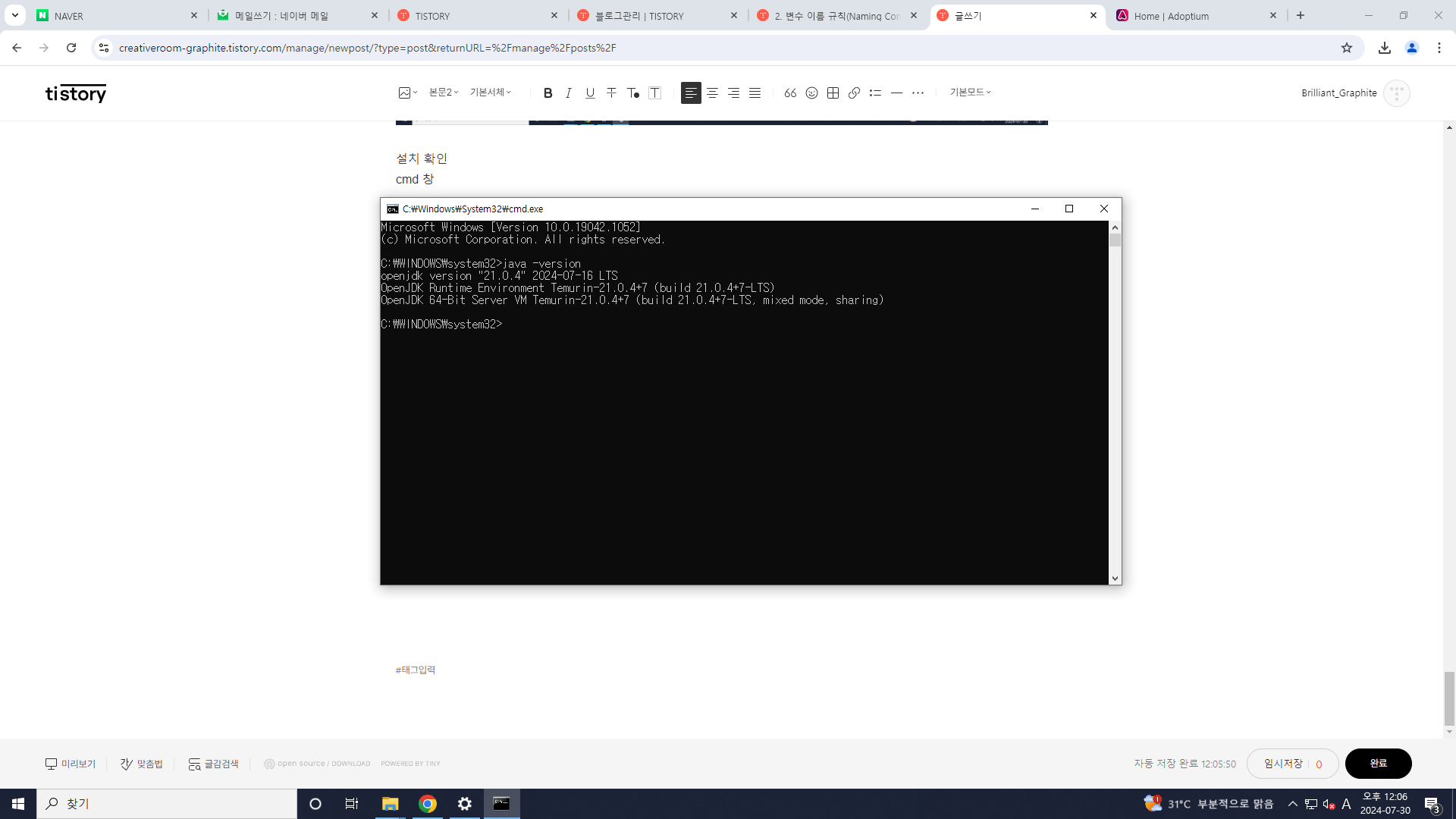Click the #태그입력 tag input field
The height and width of the screenshot is (819, 1456).
(x=416, y=670)
